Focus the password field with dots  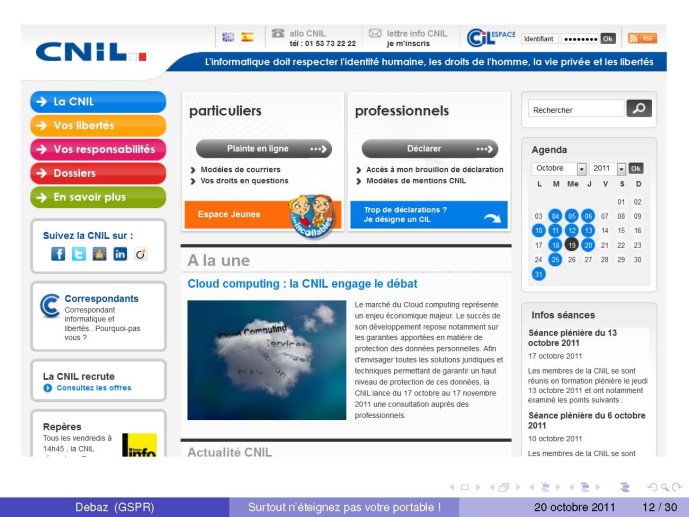(x=580, y=39)
